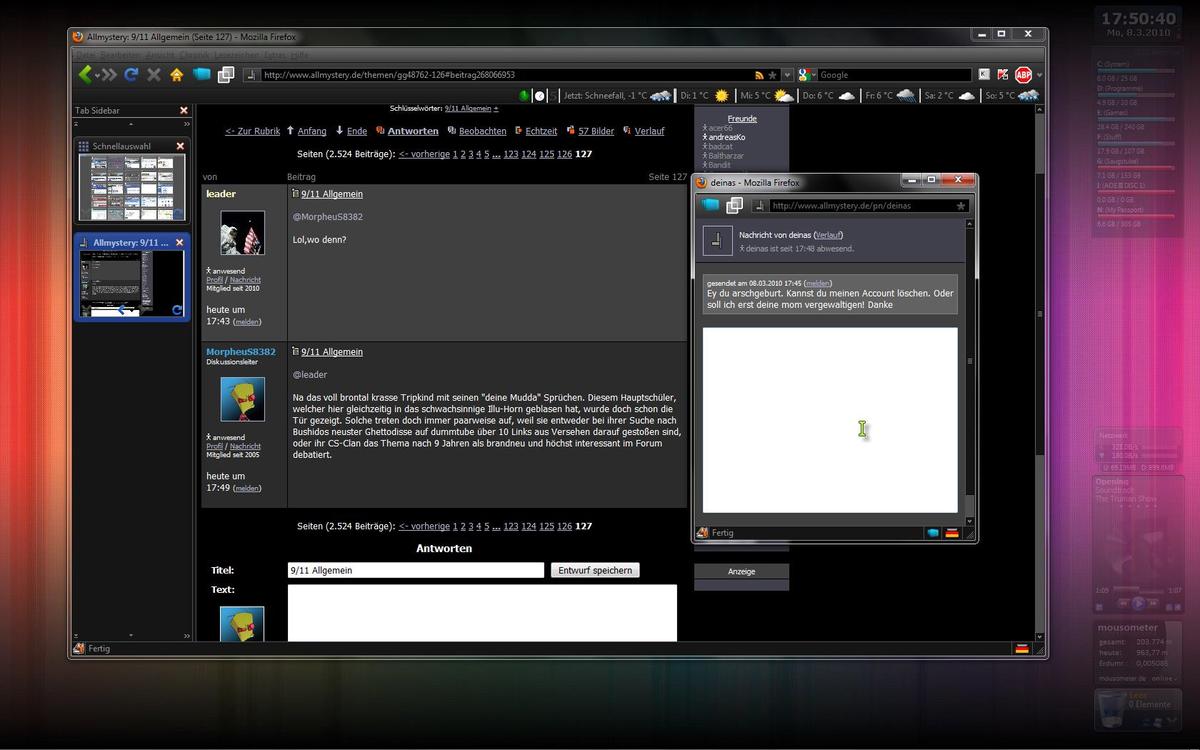Open Verlauf link in deinas message
Viewport: 1200px width, 750px height.
[828, 235]
